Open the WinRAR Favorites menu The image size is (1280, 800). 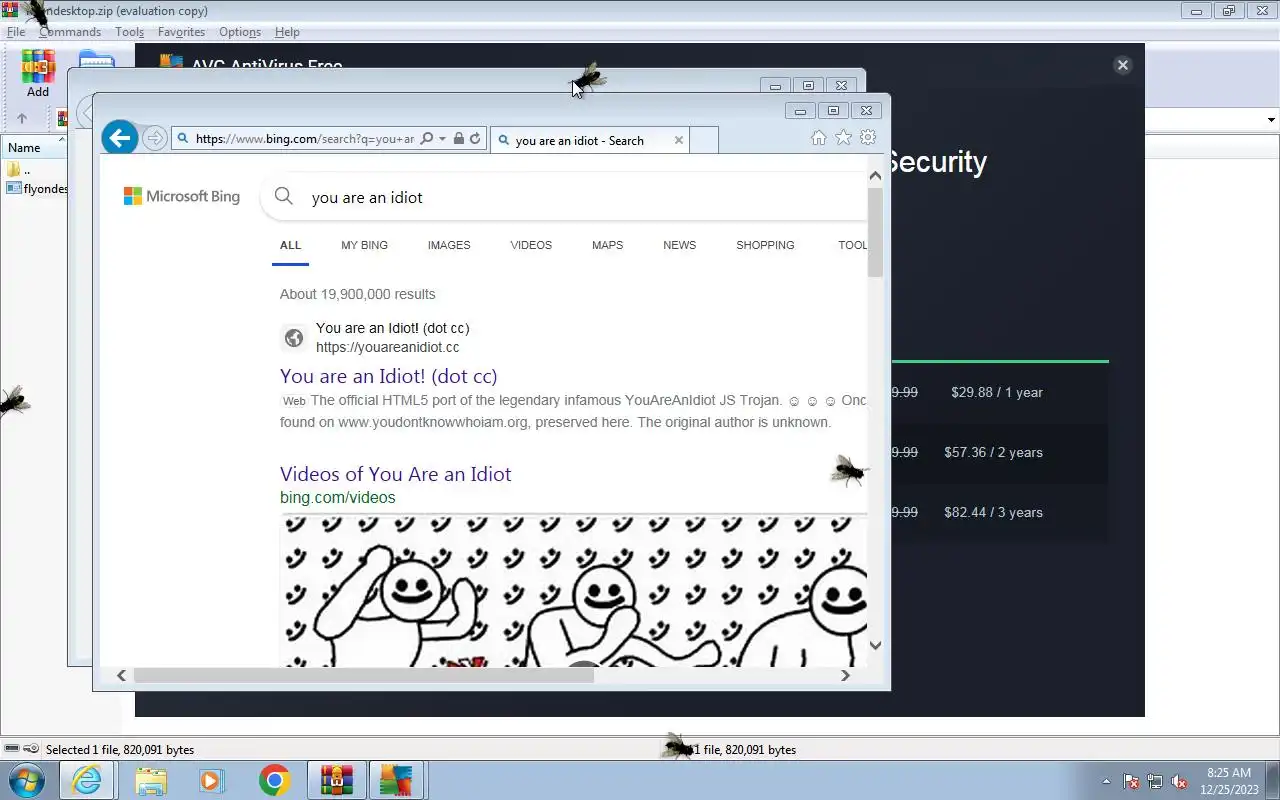pos(181,32)
